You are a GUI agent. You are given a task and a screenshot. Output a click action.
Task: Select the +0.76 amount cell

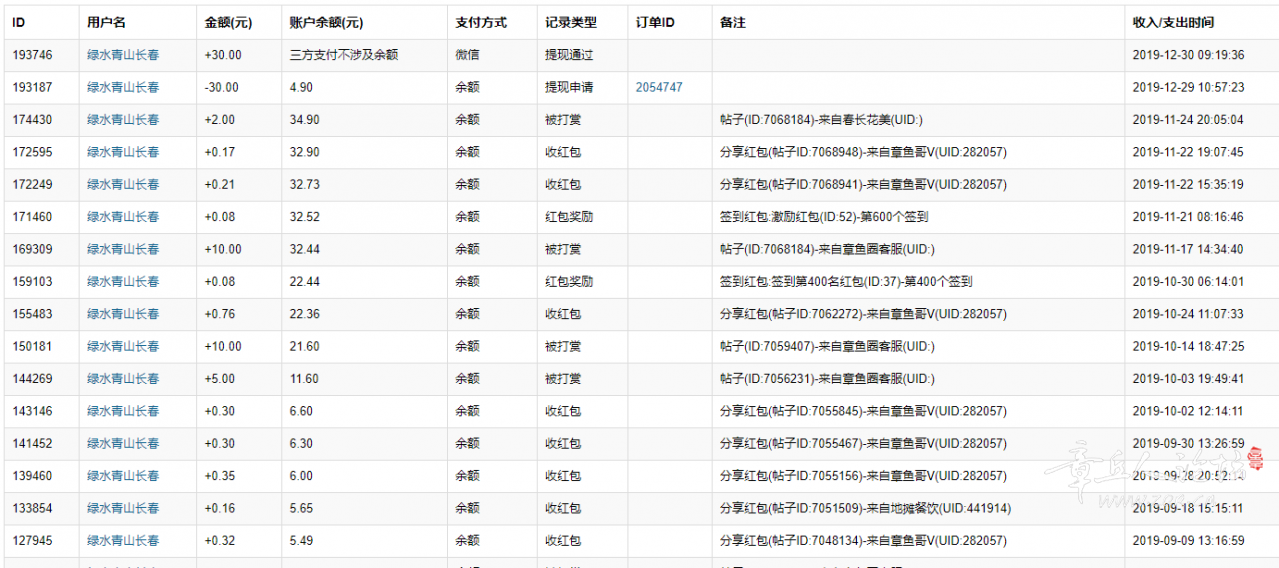(x=220, y=314)
